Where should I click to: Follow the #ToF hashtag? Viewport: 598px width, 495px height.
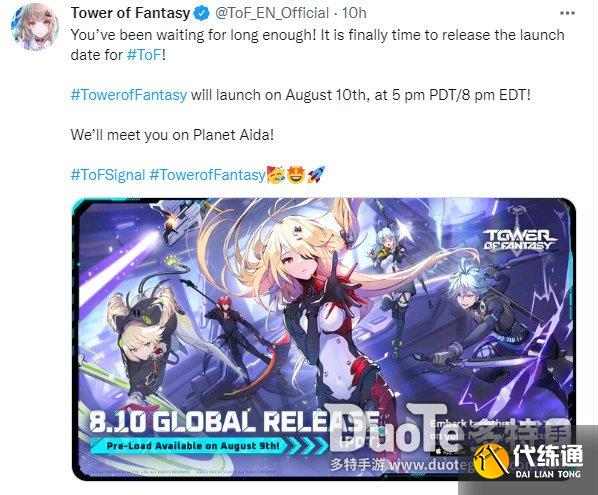[144, 55]
